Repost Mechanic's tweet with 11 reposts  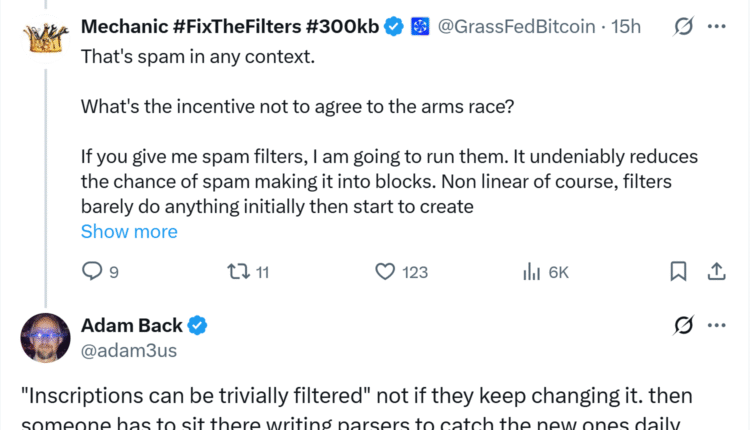click(x=240, y=271)
